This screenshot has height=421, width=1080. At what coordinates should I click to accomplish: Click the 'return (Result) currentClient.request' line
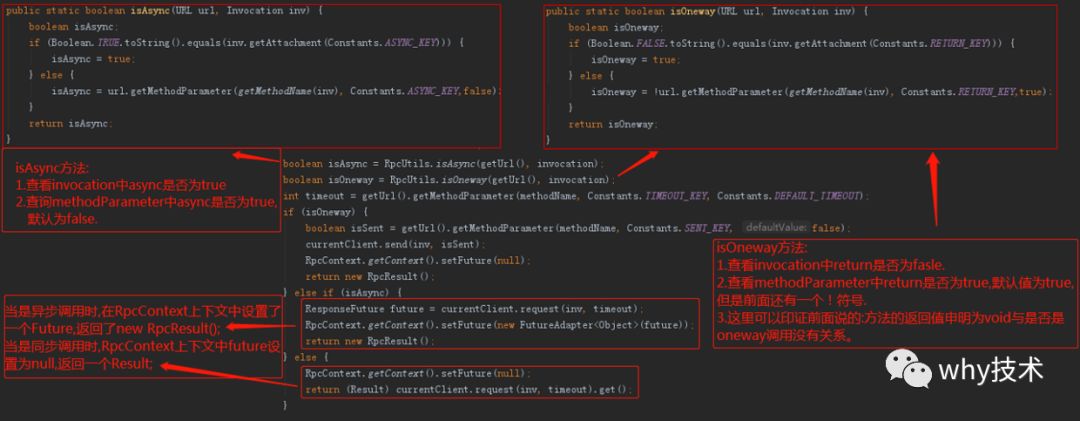coord(468,389)
